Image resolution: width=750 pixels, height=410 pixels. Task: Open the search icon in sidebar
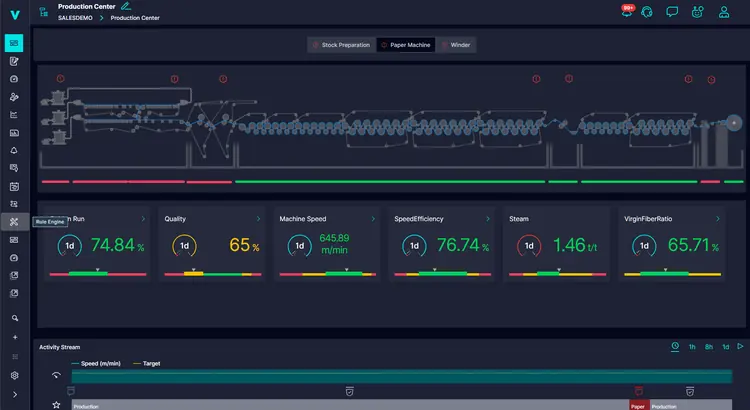point(14,318)
